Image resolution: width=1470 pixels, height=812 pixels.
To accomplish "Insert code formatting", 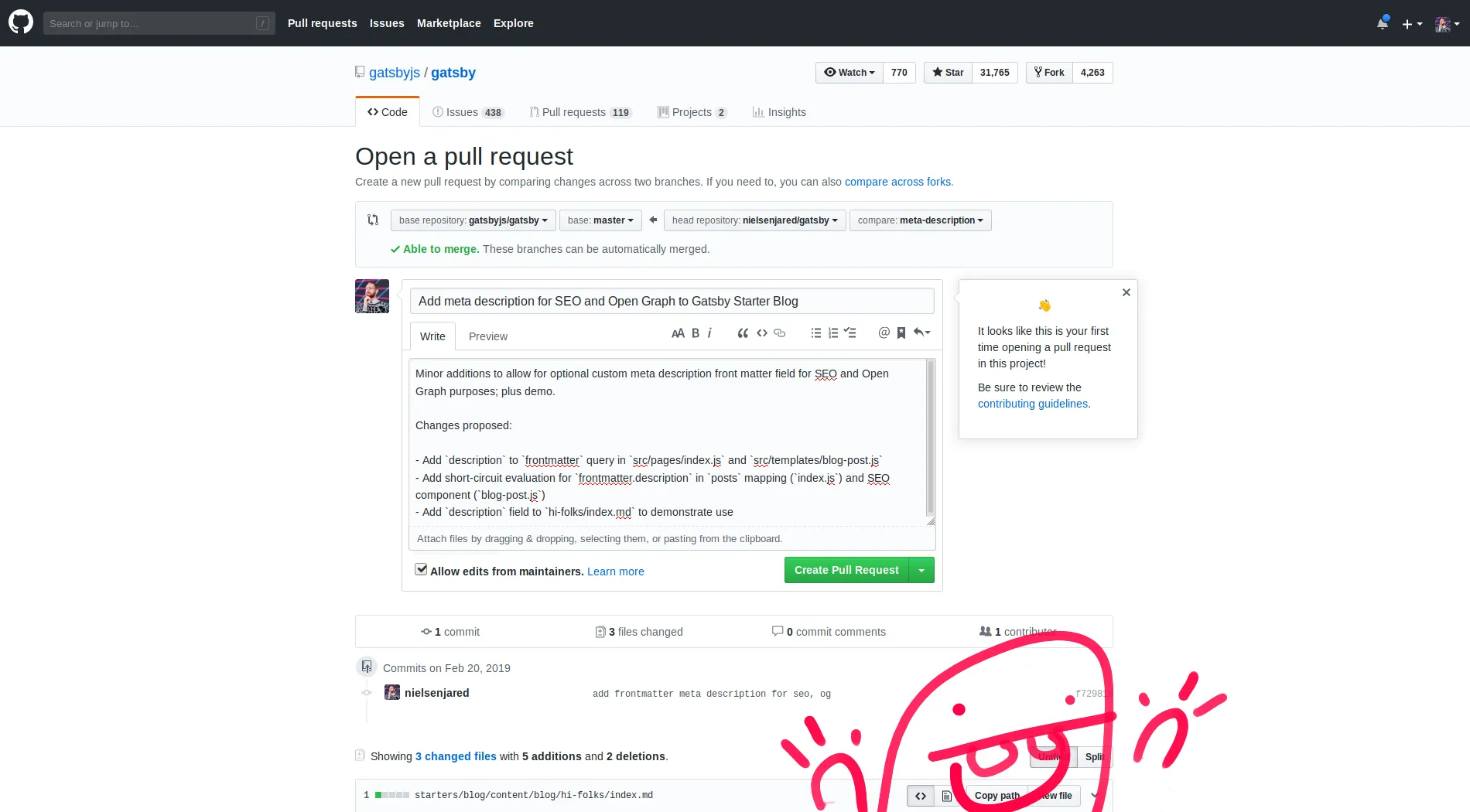I will click(x=762, y=333).
